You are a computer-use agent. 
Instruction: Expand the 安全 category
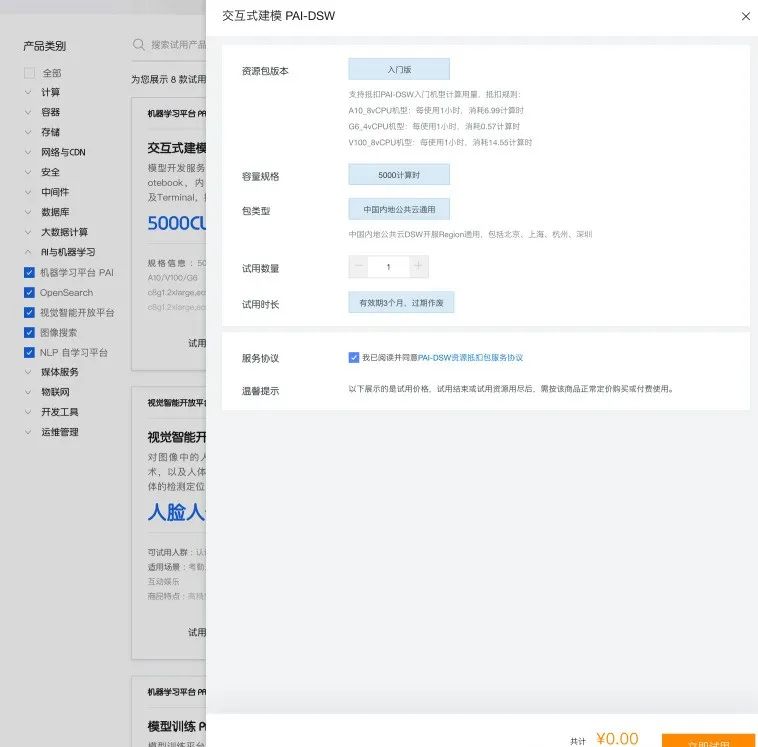pyautogui.click(x=28, y=172)
